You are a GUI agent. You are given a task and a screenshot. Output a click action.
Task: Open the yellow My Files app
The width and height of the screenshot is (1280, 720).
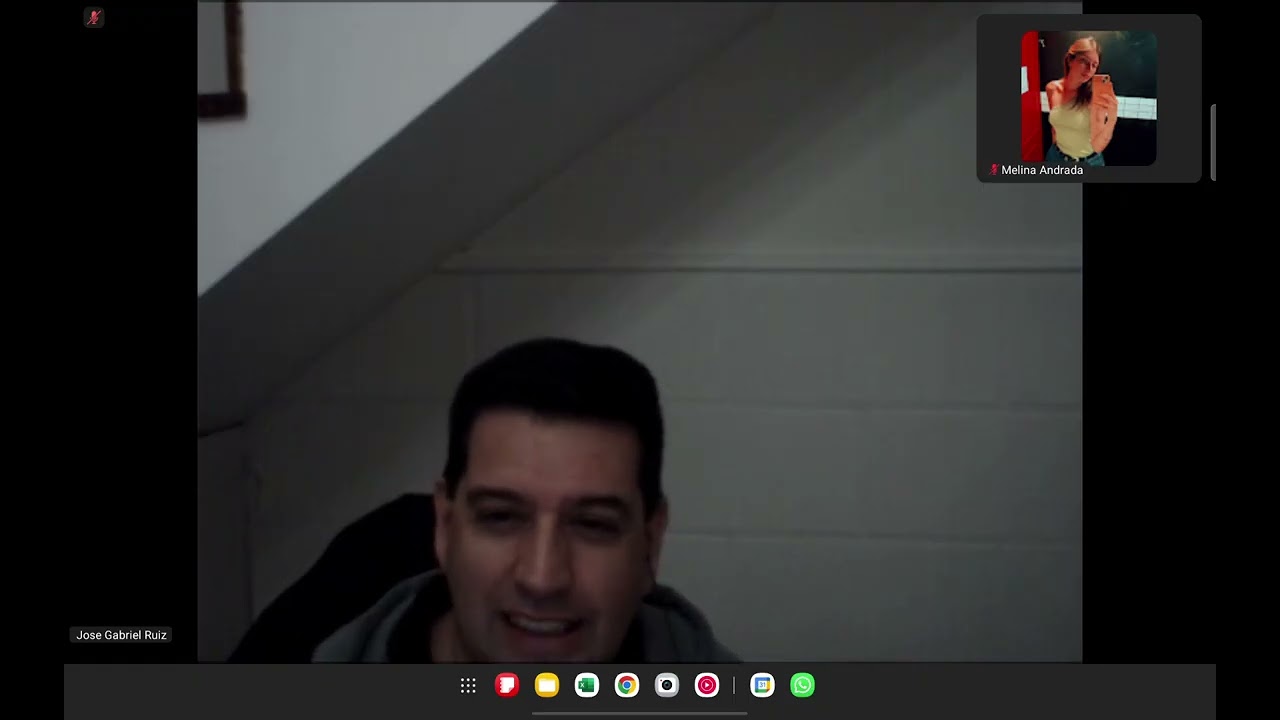547,685
